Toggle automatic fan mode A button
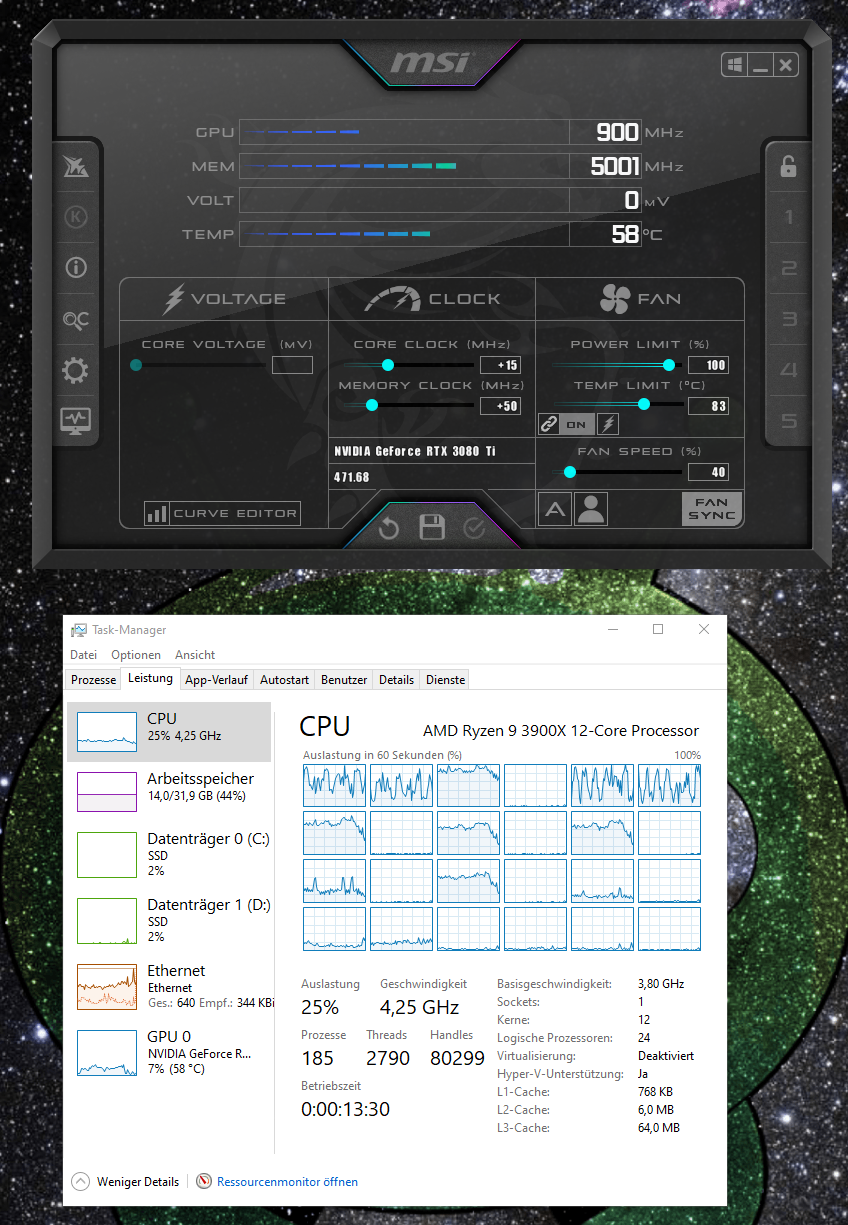Image resolution: width=848 pixels, height=1225 pixels. click(555, 510)
